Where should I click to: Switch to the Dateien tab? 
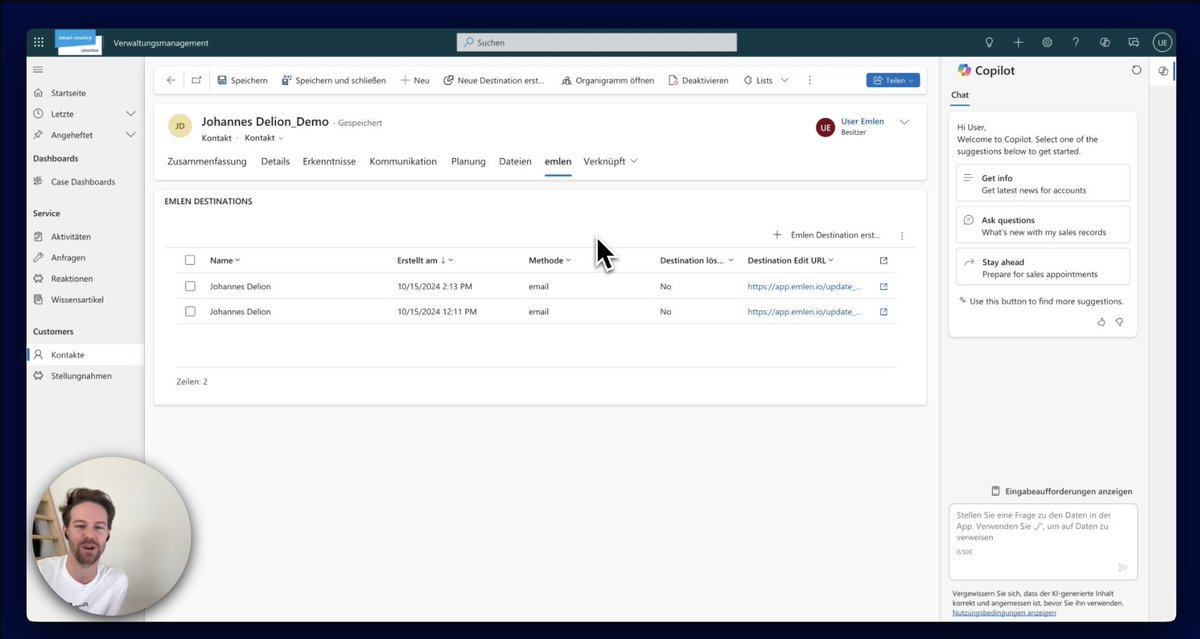(515, 161)
